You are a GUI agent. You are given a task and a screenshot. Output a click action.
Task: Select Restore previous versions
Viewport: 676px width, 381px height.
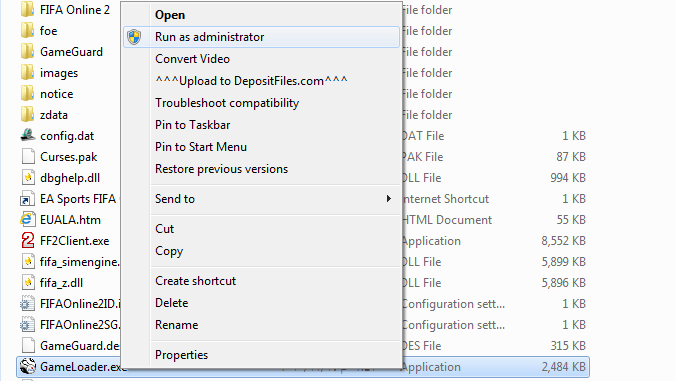tap(221, 169)
